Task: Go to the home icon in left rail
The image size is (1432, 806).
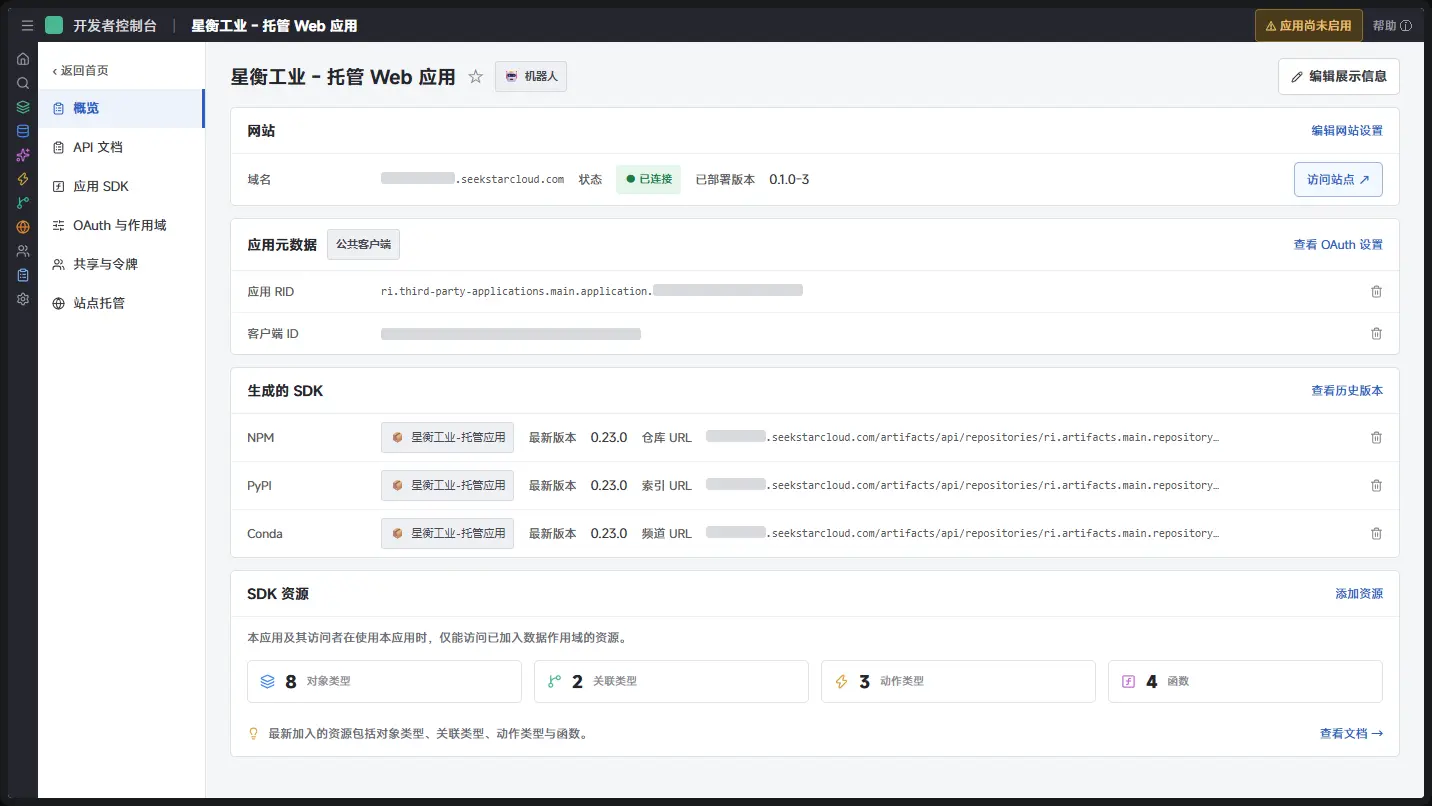Action: pyautogui.click(x=23, y=59)
